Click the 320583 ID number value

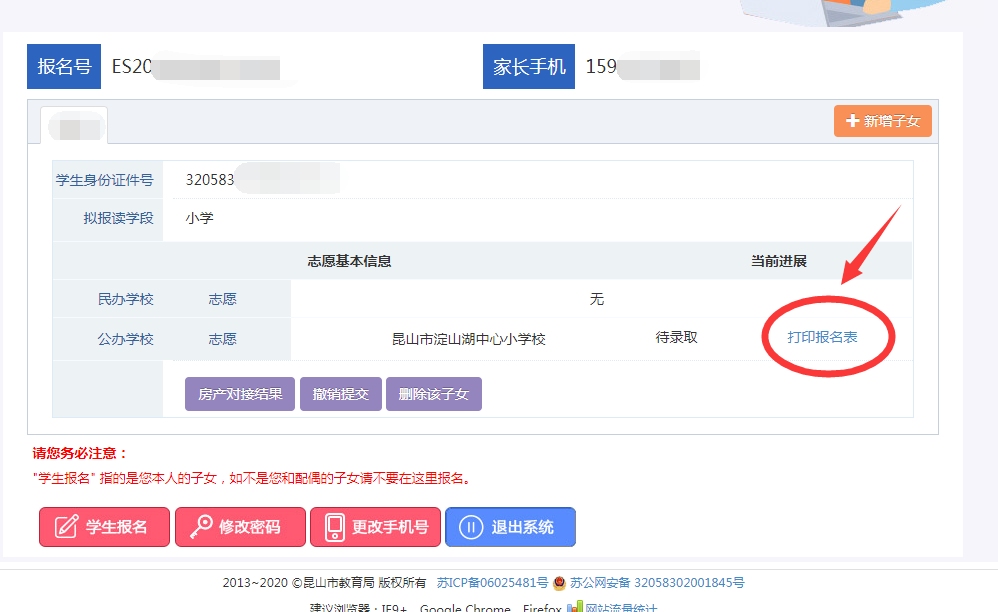tap(210, 180)
